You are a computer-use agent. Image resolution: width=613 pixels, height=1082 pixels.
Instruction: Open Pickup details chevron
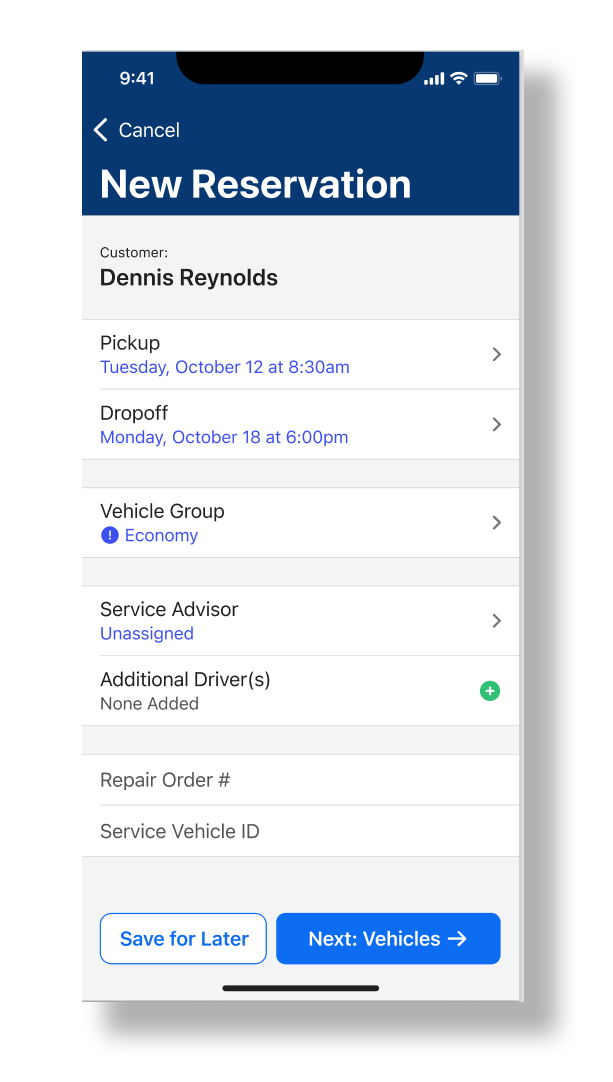click(496, 355)
